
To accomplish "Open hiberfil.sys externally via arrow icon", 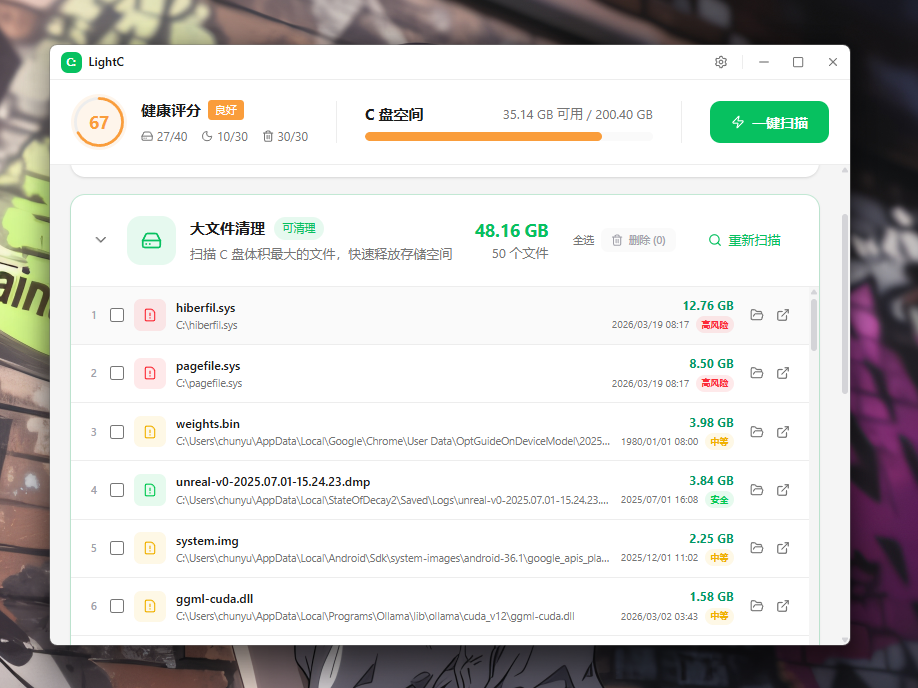I will tap(783, 315).
